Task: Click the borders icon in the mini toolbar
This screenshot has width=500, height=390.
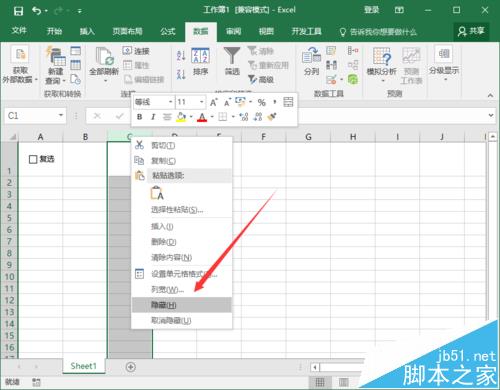Action: (223, 117)
